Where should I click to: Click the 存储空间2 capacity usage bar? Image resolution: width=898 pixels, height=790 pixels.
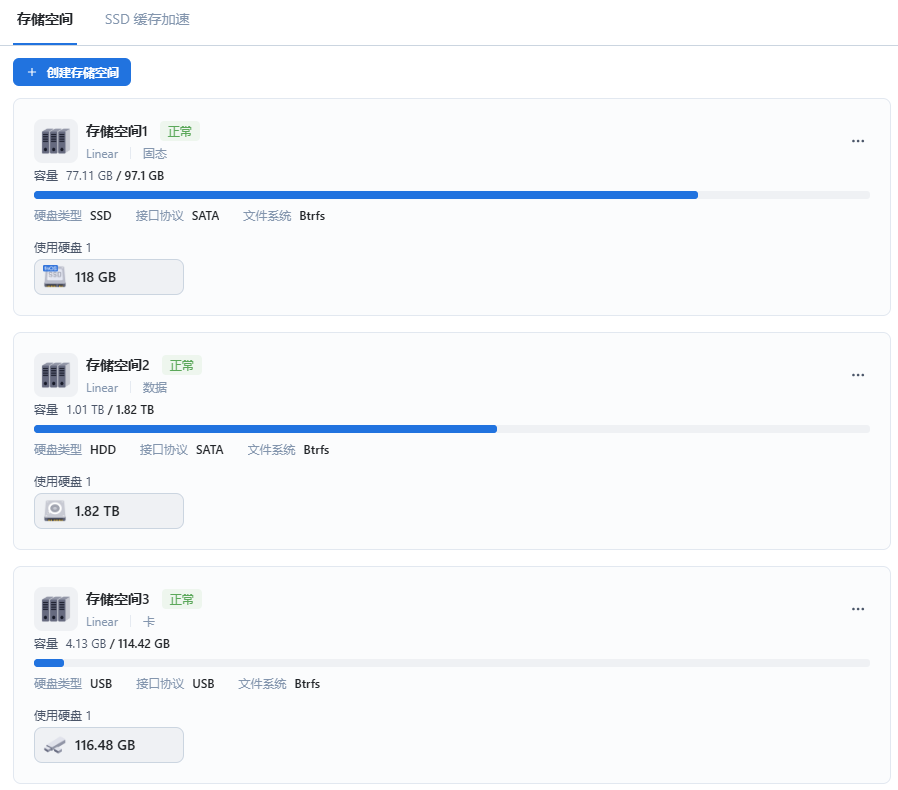click(451, 429)
